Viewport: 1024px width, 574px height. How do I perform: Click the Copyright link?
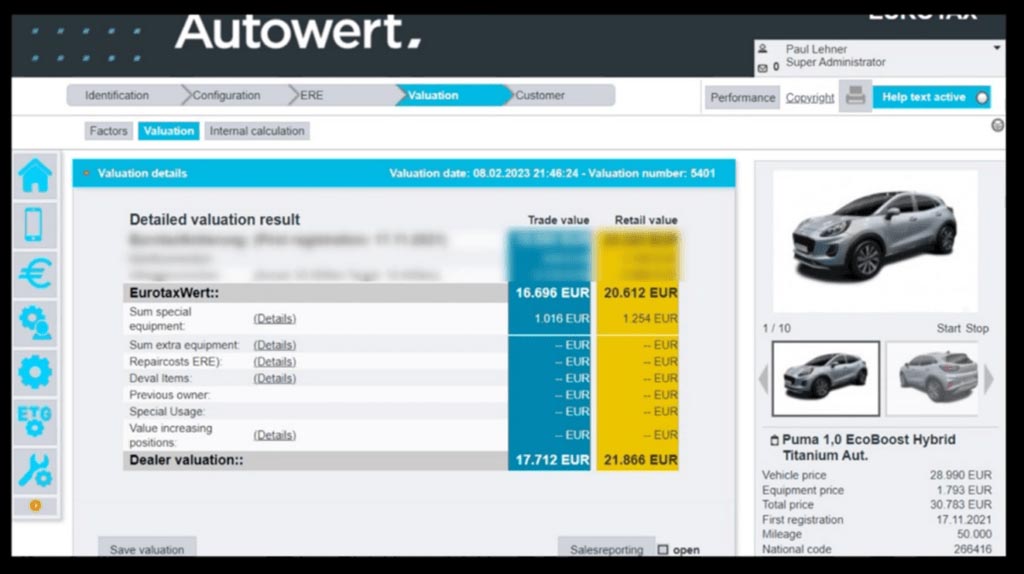(x=809, y=98)
